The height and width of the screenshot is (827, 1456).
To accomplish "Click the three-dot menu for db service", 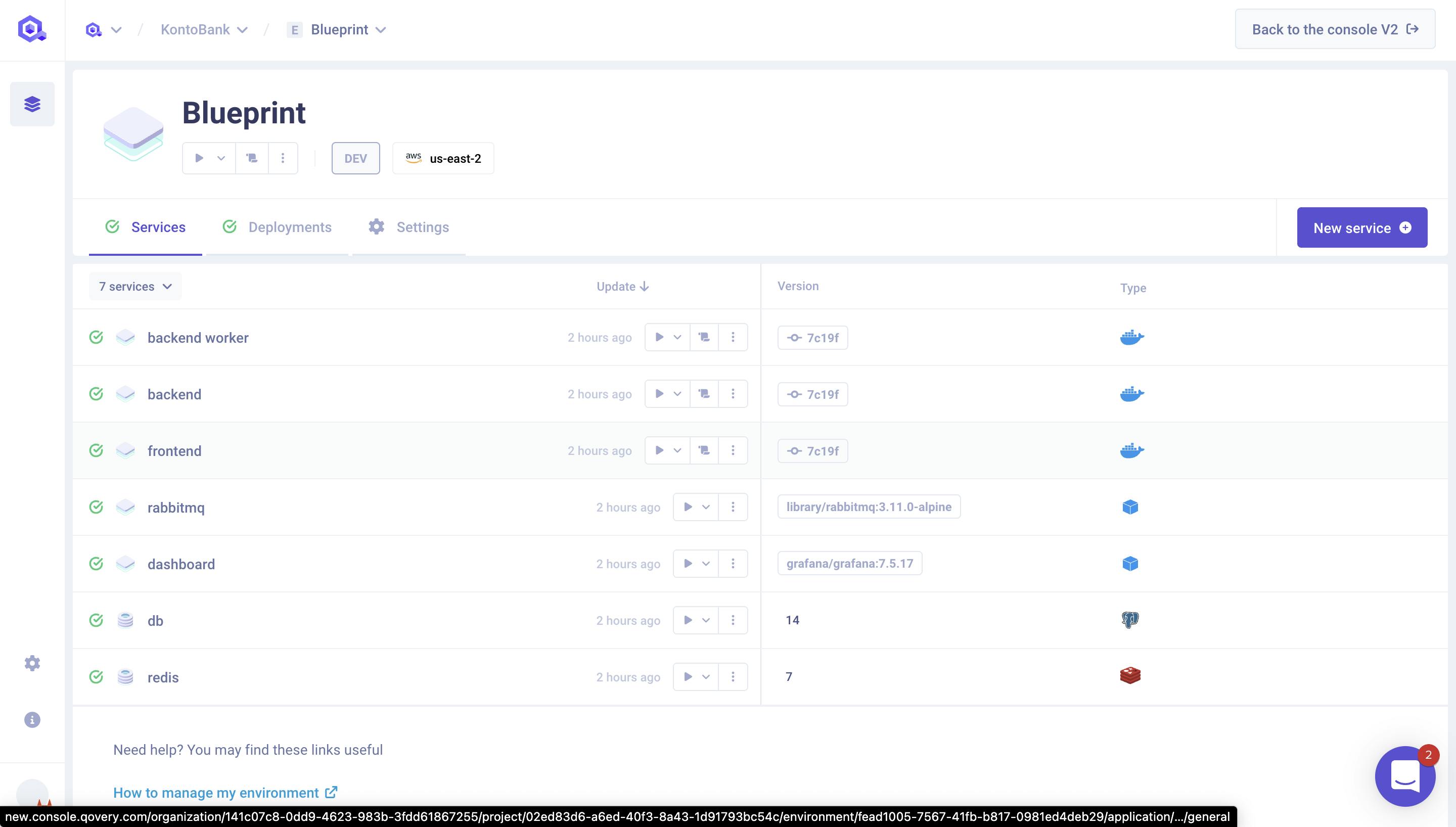I will 733,620.
